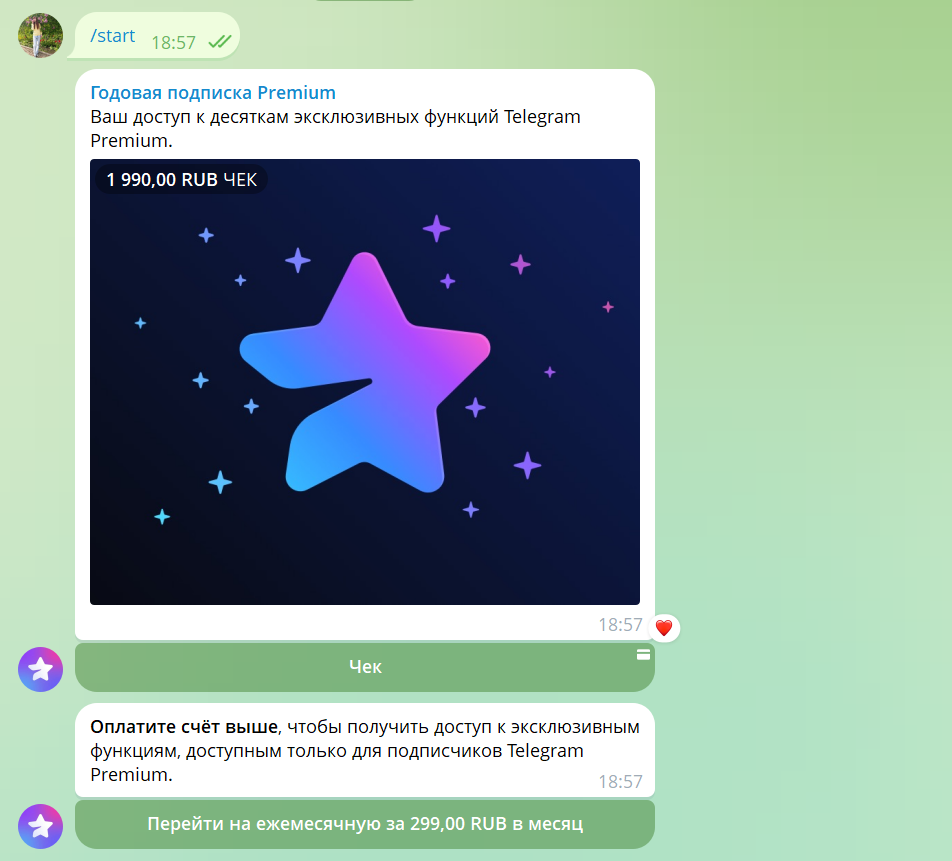This screenshot has height=861, width=952.
Task: Open the sender's profile photo avatar
Action: pyautogui.click(x=40, y=35)
